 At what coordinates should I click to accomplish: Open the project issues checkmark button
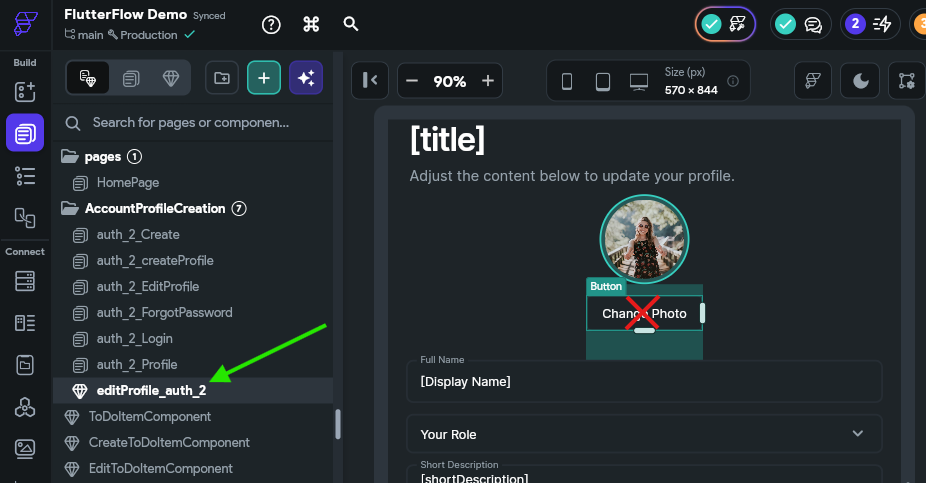click(725, 24)
